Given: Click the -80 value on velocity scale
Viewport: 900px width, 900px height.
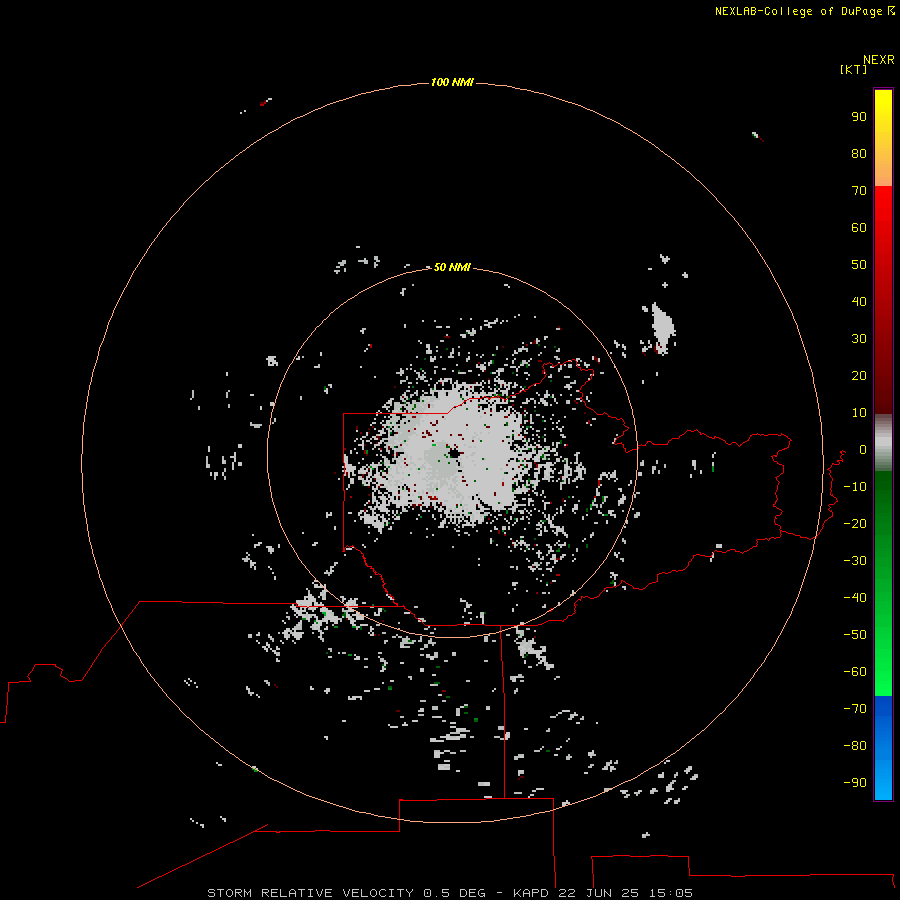Looking at the screenshot, I should point(855,746).
